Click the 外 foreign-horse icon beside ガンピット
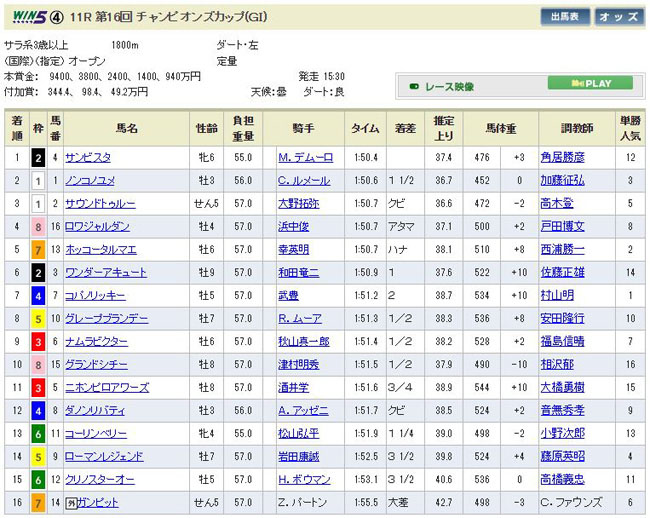 pos(70,502)
